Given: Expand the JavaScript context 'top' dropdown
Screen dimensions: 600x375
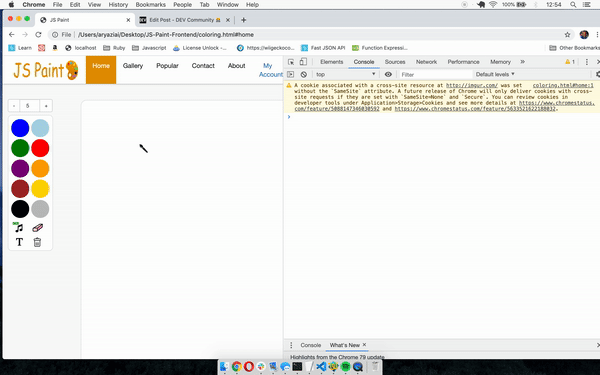Looking at the screenshot, I should [x=345, y=74].
